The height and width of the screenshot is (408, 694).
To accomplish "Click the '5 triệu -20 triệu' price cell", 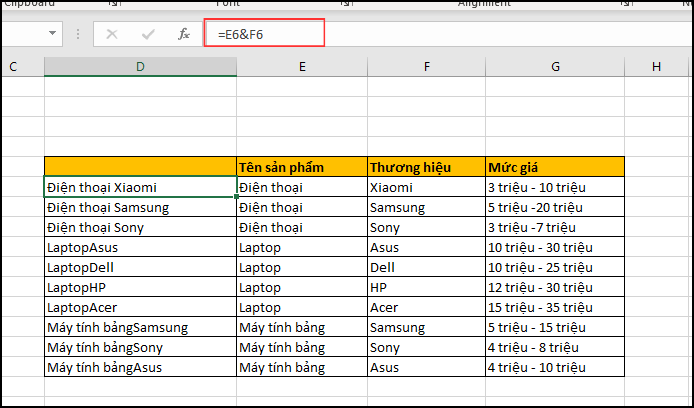I will [555, 207].
